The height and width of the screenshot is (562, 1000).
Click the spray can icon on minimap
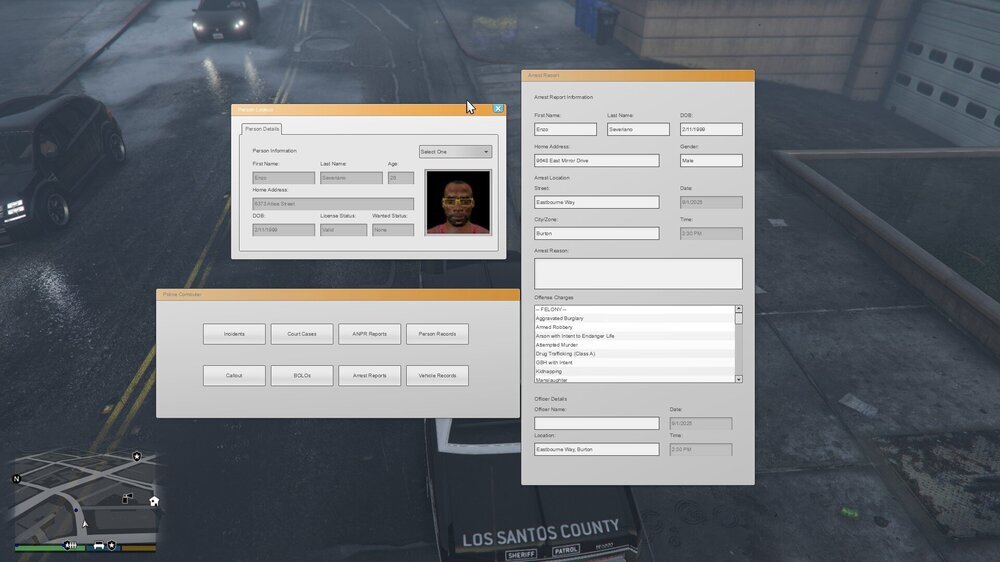pyautogui.click(x=127, y=497)
